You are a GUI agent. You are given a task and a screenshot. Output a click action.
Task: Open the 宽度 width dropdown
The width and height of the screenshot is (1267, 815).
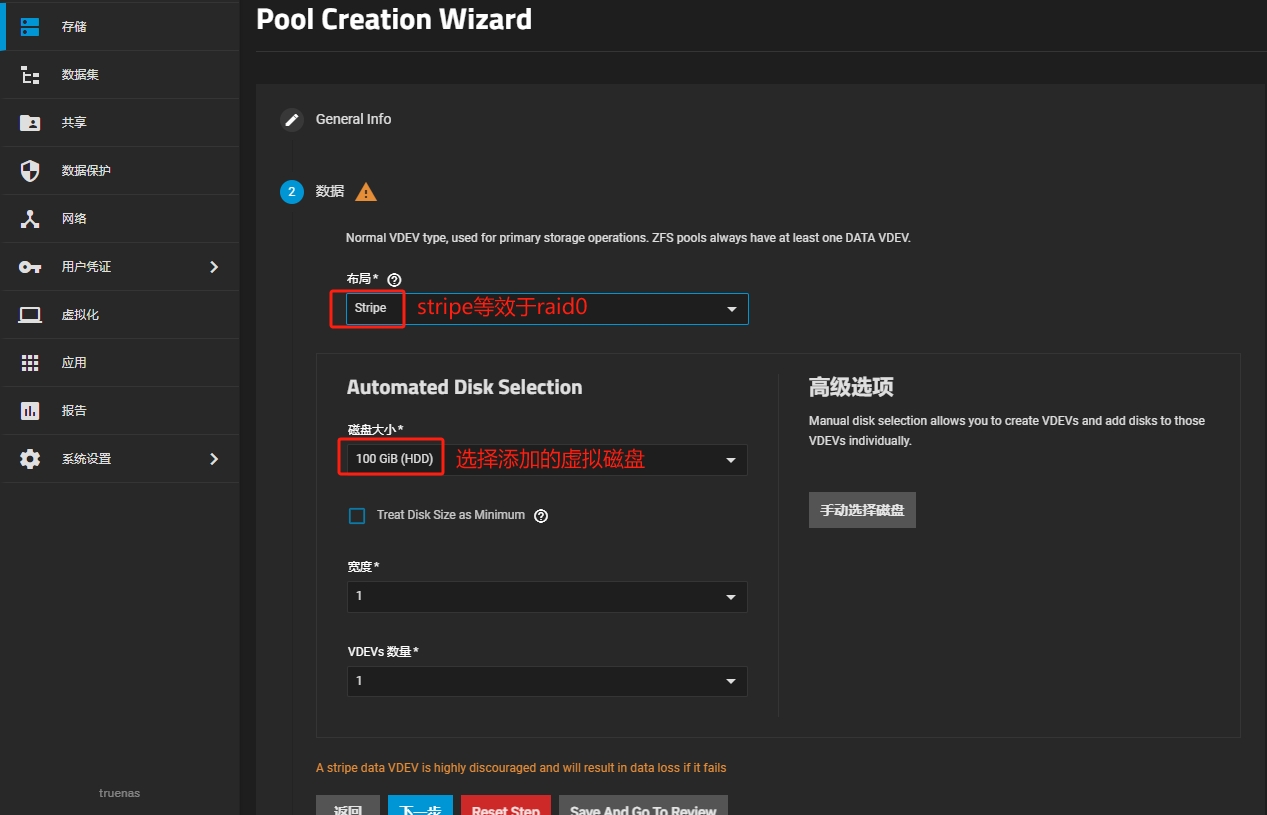[546, 597]
